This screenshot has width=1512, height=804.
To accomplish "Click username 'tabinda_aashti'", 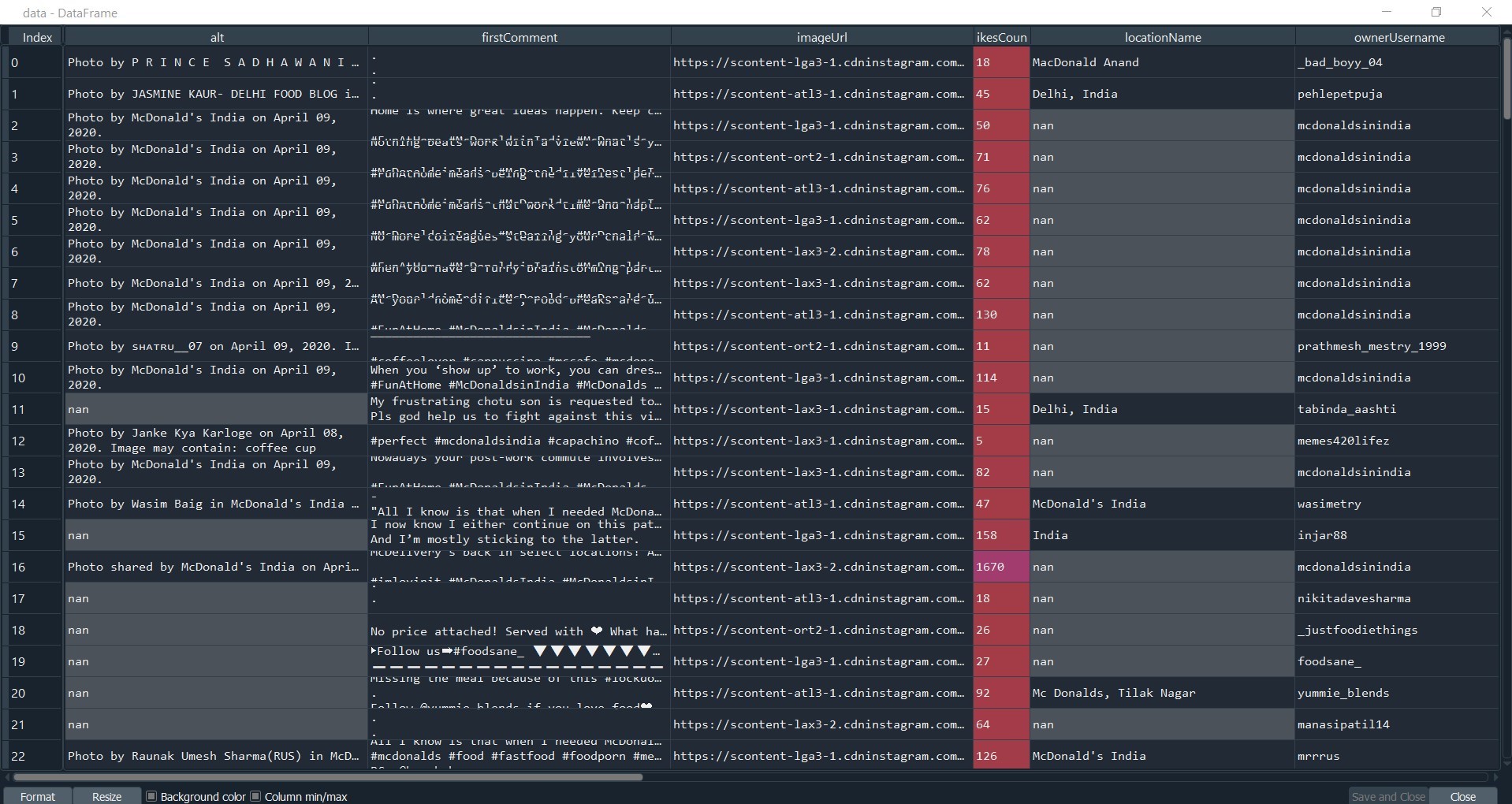I will click(x=1397, y=409).
